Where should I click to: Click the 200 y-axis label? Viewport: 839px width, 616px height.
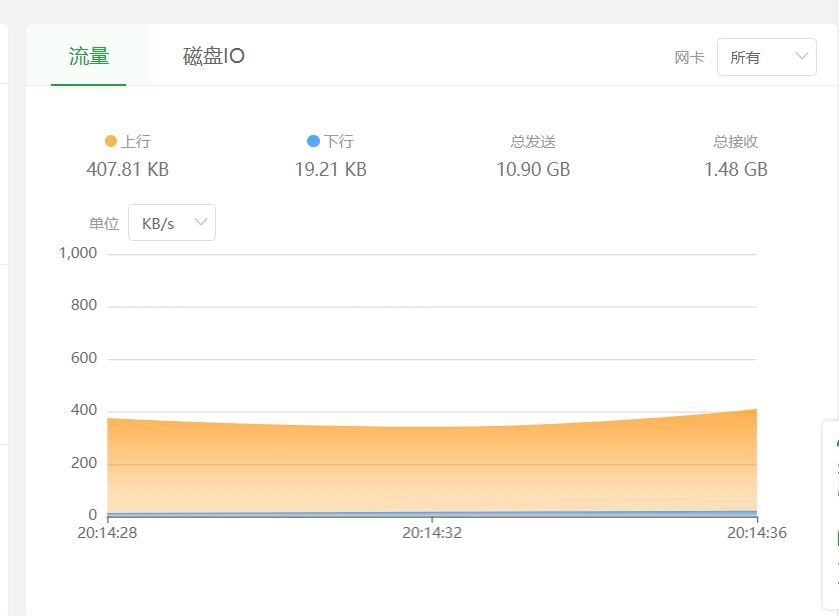pos(84,462)
